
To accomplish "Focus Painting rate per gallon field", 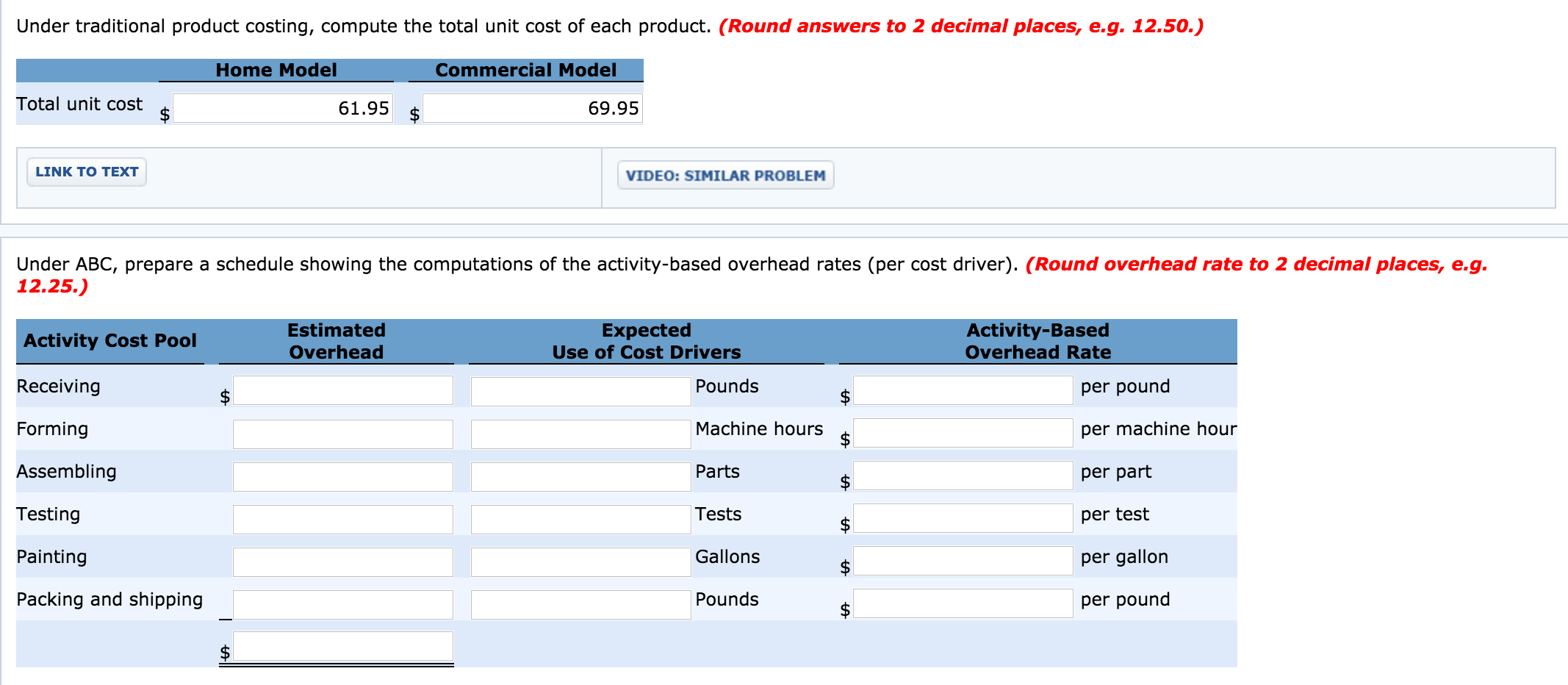I will [x=963, y=561].
